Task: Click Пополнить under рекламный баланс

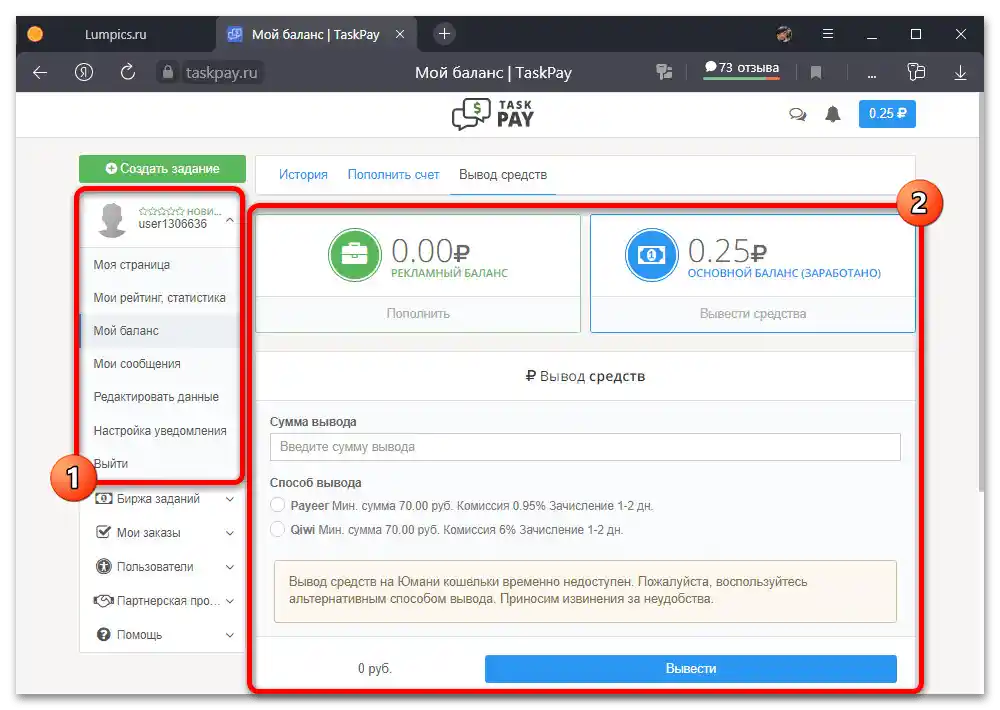Action: tap(418, 314)
